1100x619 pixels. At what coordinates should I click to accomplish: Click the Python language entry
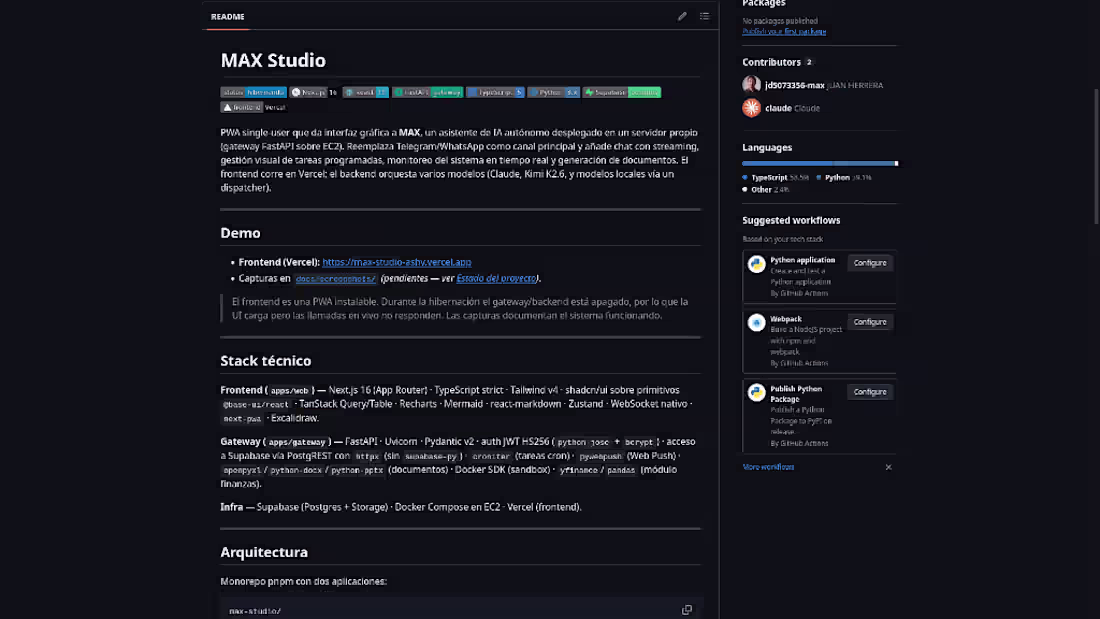[x=844, y=178]
